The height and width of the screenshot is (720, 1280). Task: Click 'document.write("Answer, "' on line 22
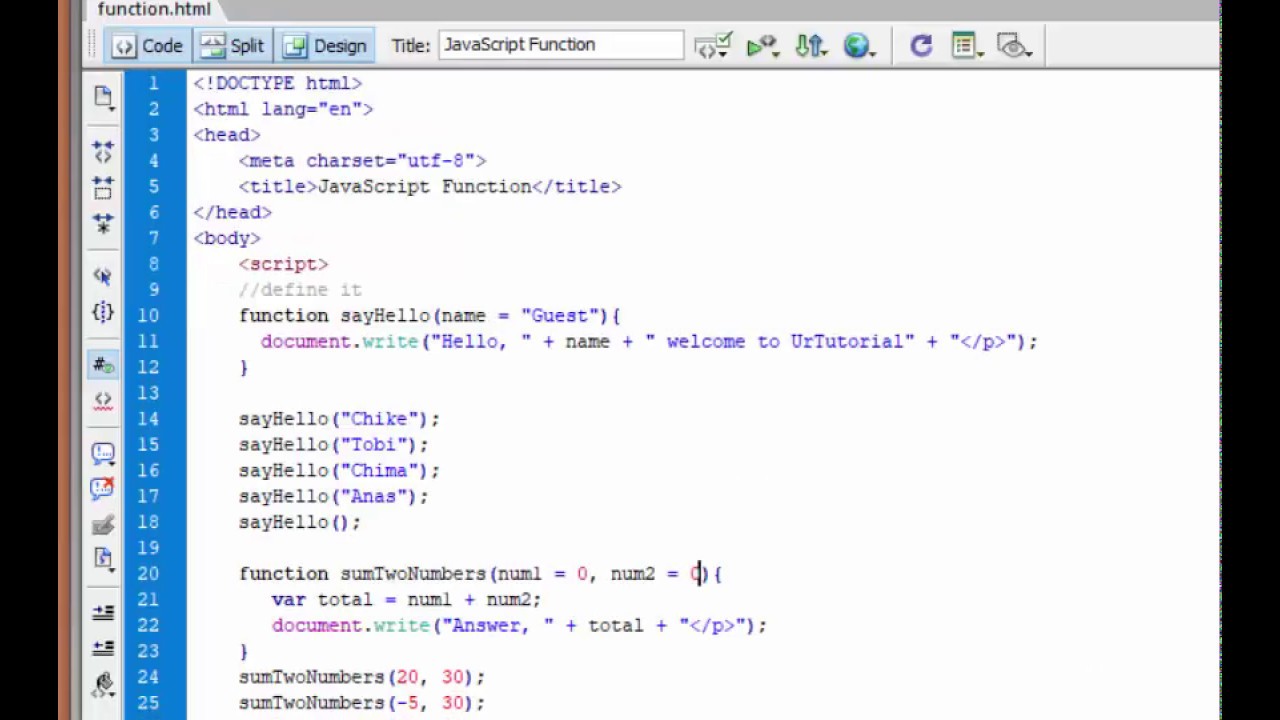[x=412, y=626]
